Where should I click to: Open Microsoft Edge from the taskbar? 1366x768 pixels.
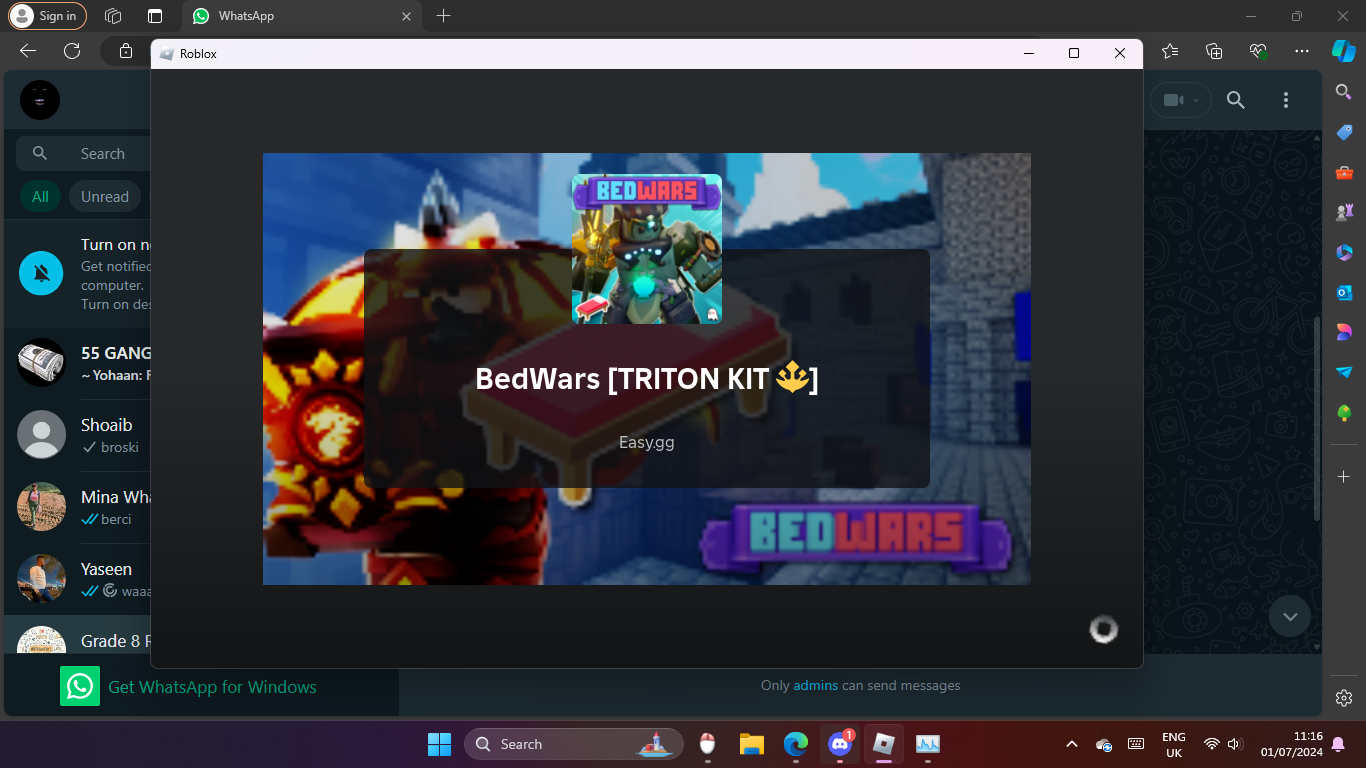[796, 744]
